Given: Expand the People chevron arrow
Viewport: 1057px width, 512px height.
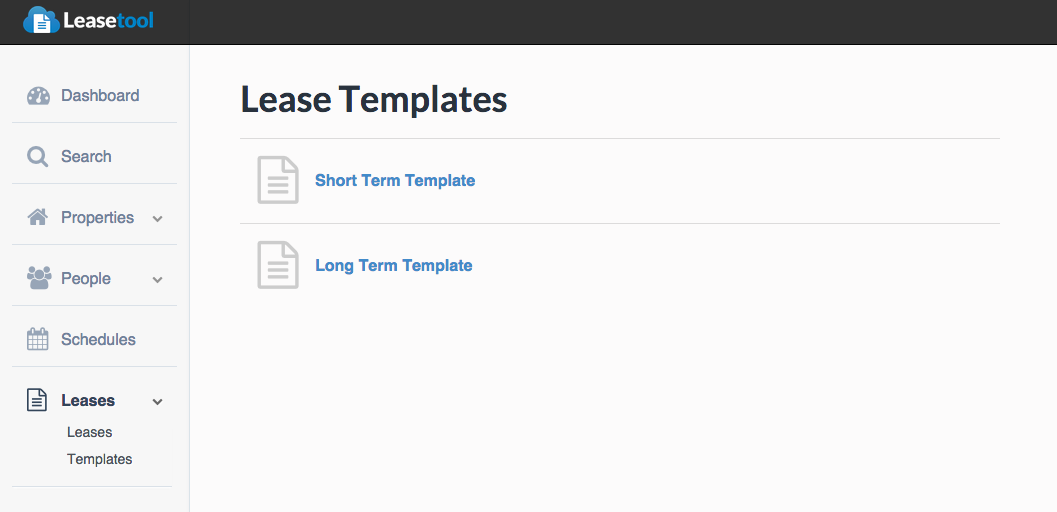Looking at the screenshot, I should tap(157, 279).
